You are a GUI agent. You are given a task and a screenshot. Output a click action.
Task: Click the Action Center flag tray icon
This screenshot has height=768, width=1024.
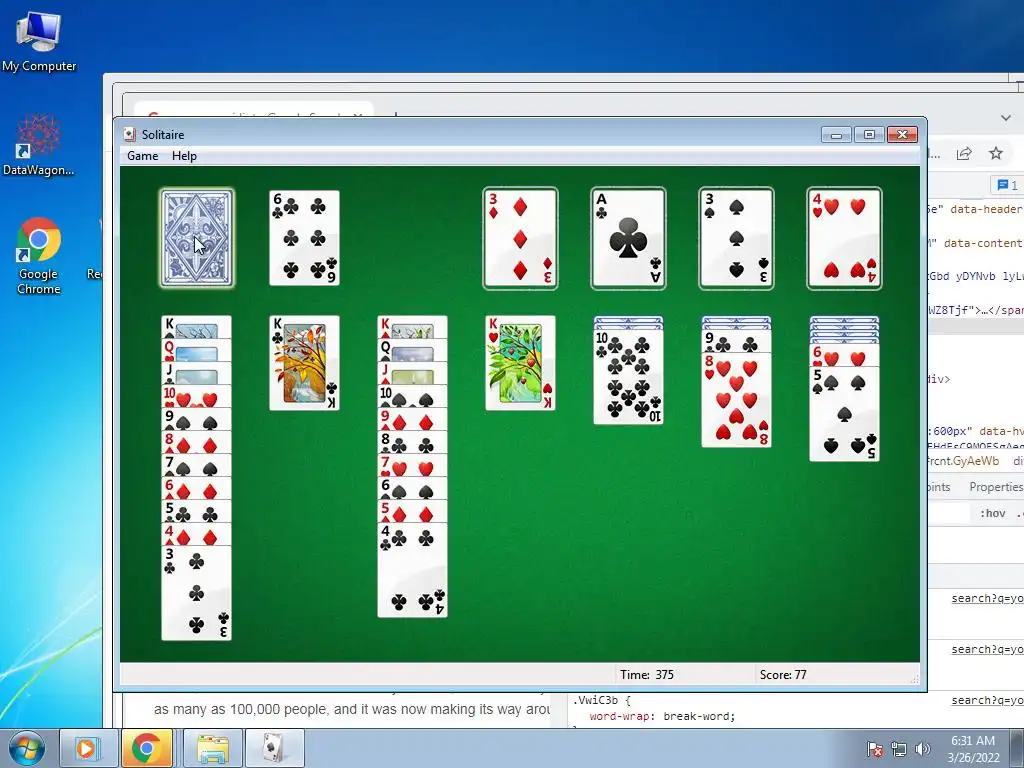coord(874,749)
